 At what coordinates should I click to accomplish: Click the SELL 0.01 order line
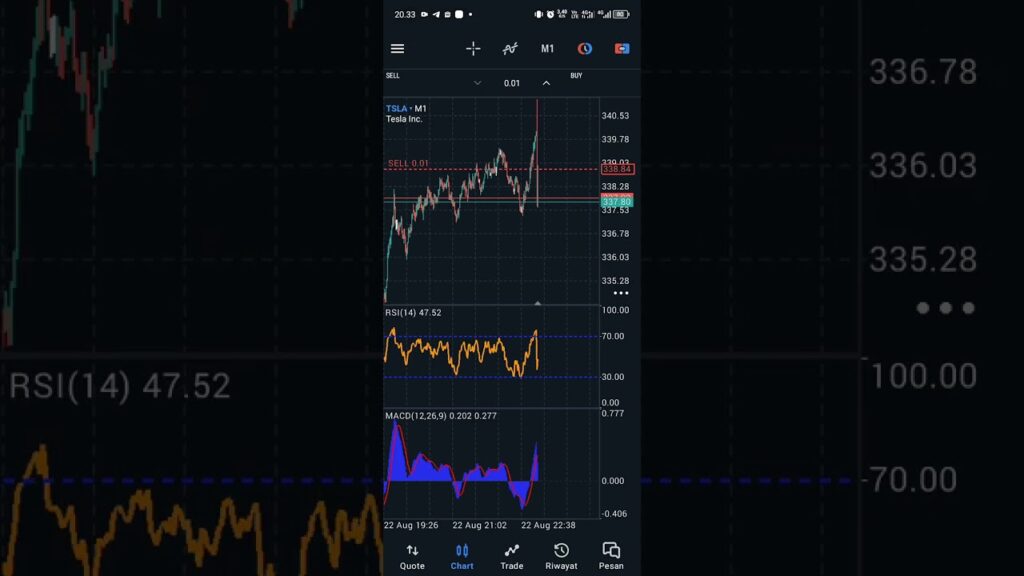[409, 163]
